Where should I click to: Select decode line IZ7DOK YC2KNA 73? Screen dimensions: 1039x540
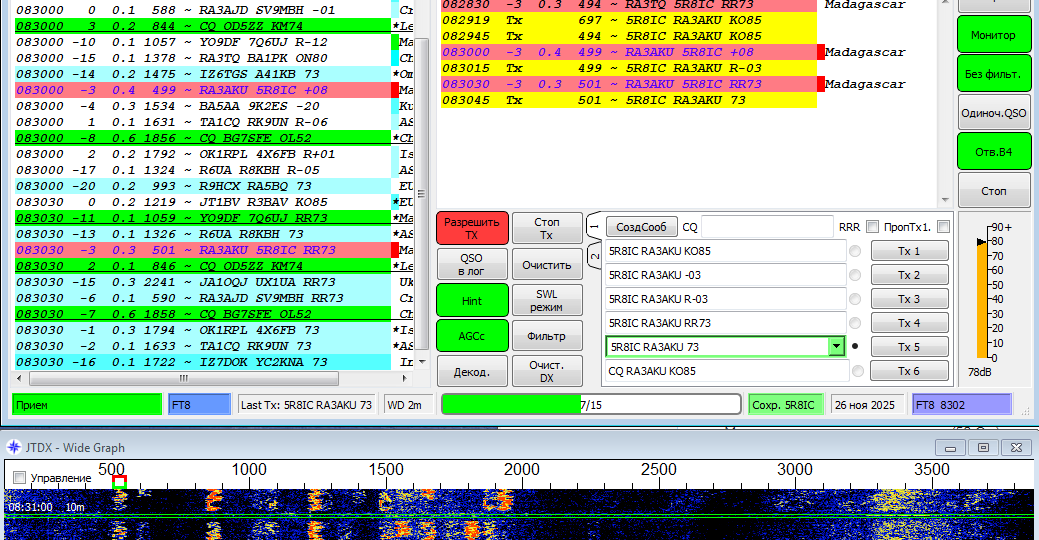[203, 362]
